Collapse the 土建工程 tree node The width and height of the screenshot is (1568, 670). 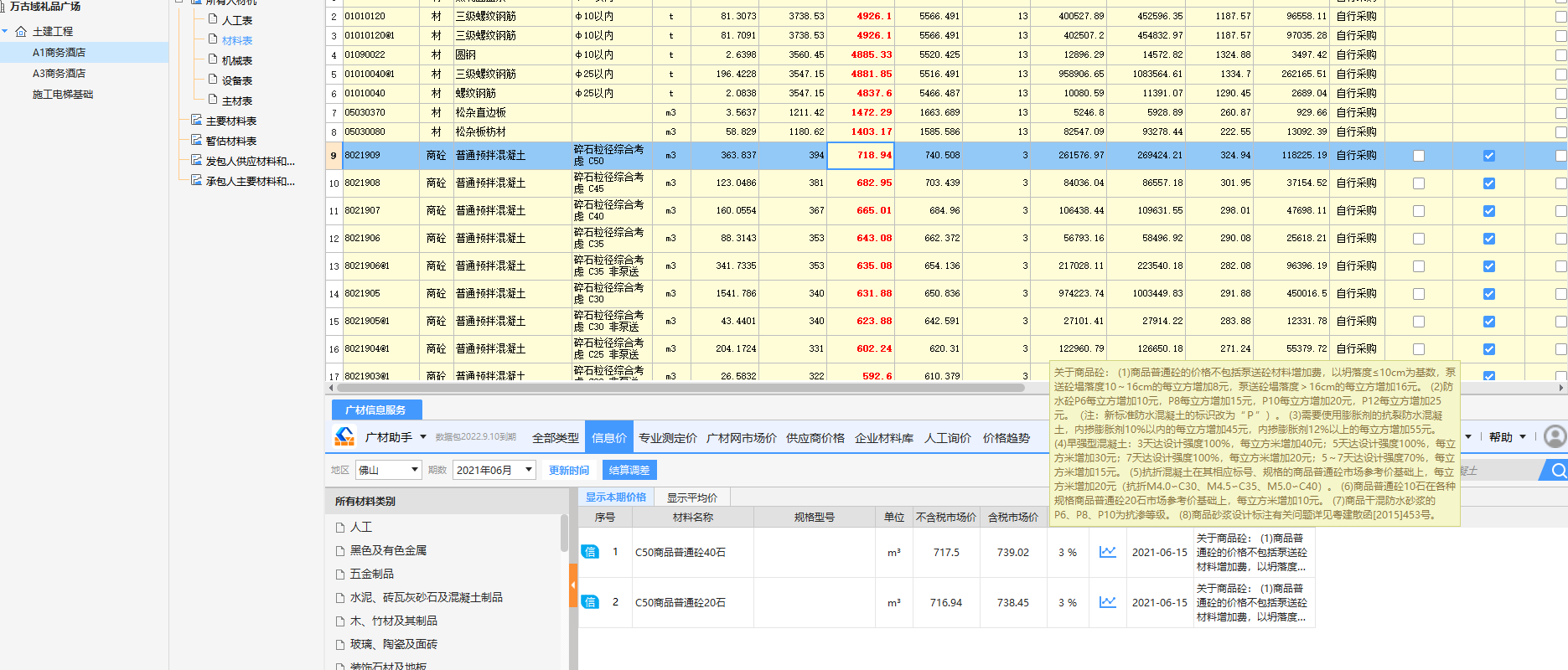click(x=6, y=32)
